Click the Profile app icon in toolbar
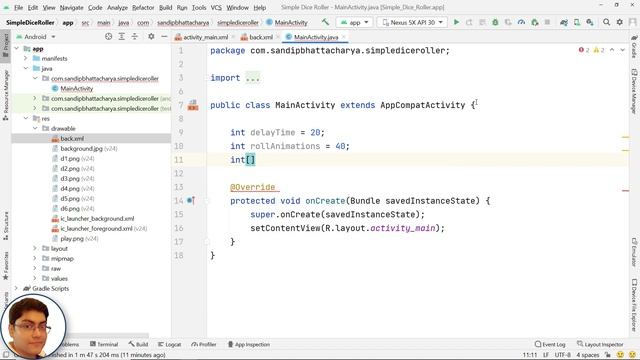Screen dimensions: 640x360 click(521, 22)
